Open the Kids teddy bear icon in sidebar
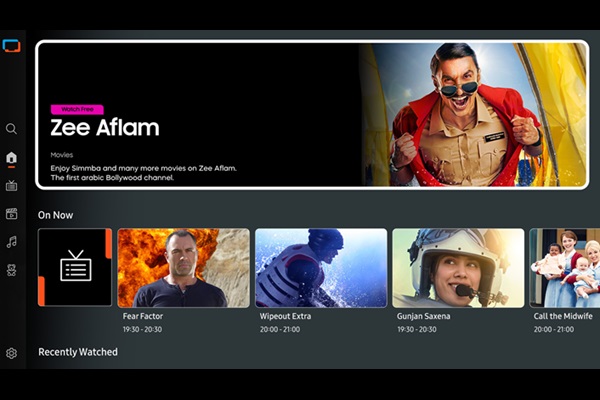 (11, 270)
